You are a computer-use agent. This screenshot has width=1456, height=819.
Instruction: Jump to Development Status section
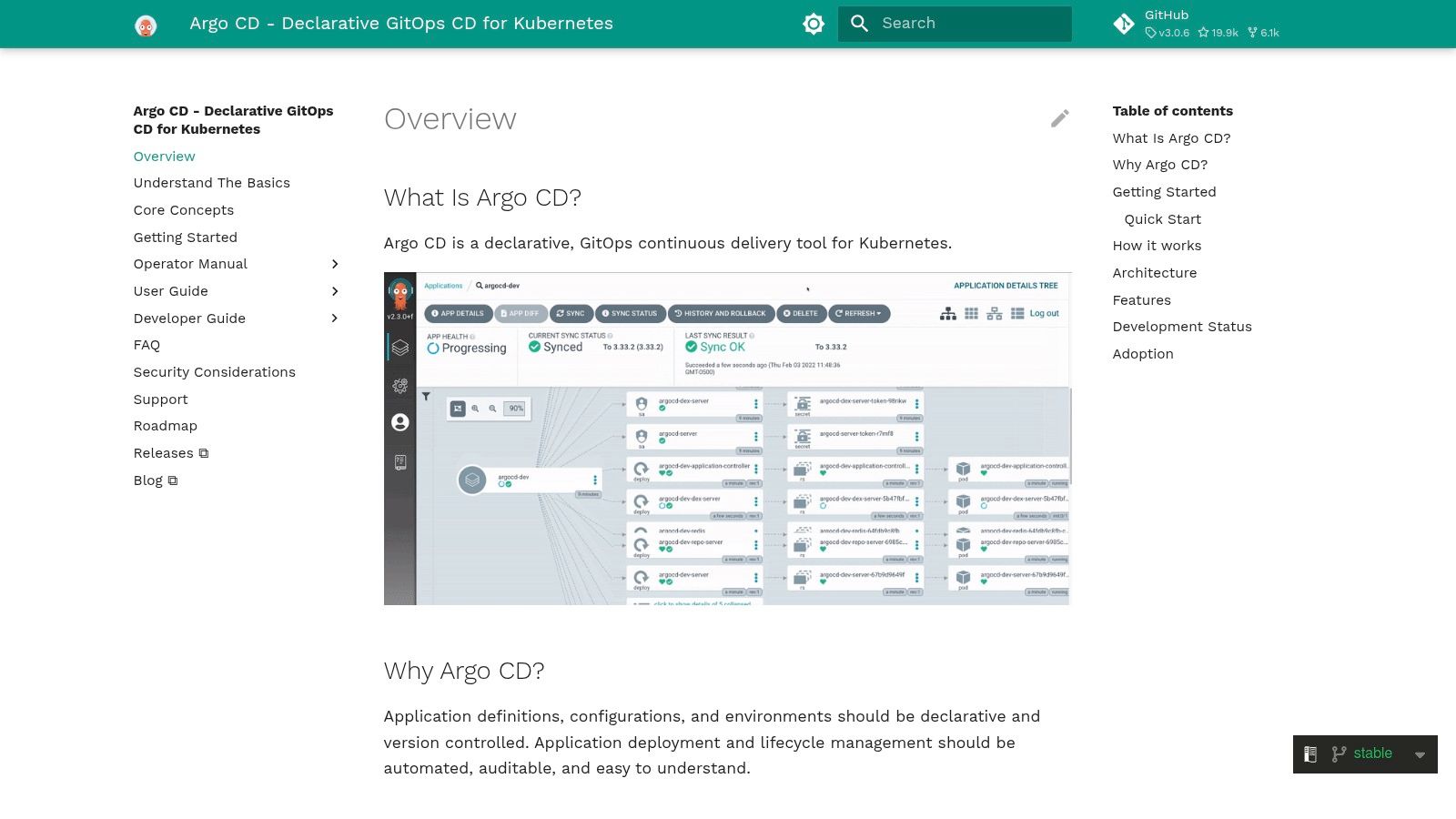coord(1182,327)
